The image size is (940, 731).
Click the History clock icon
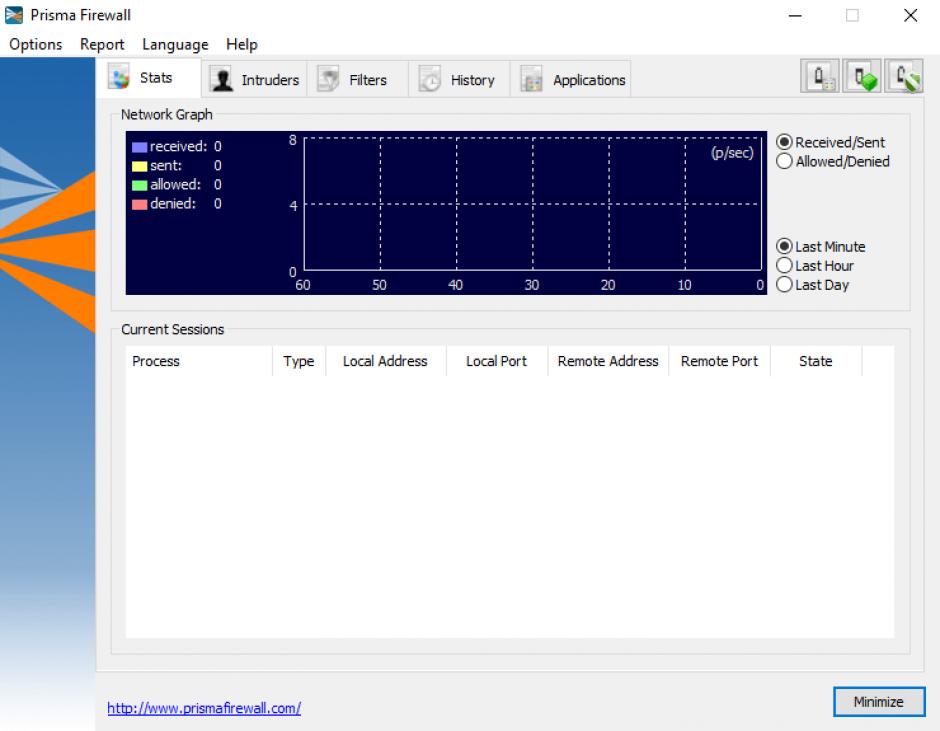[x=430, y=80]
